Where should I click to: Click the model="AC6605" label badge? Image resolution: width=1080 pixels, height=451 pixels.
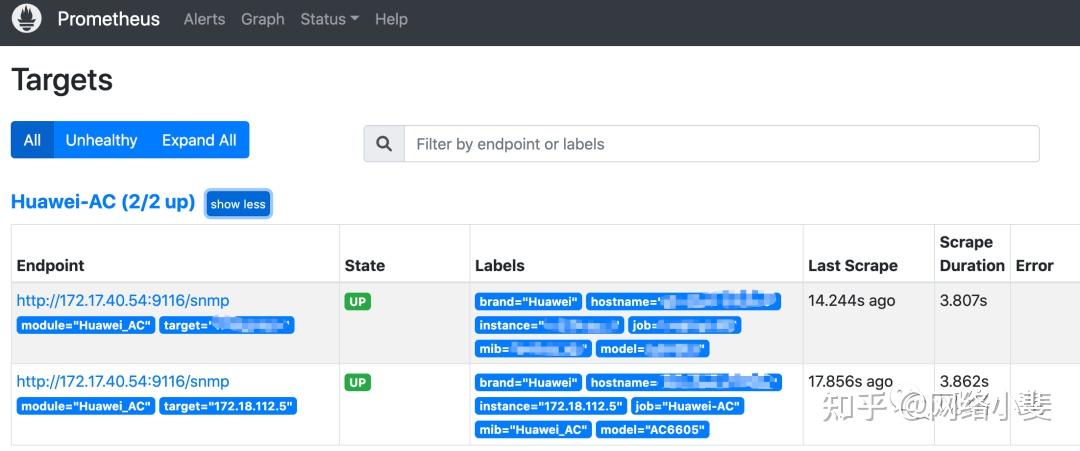point(652,430)
